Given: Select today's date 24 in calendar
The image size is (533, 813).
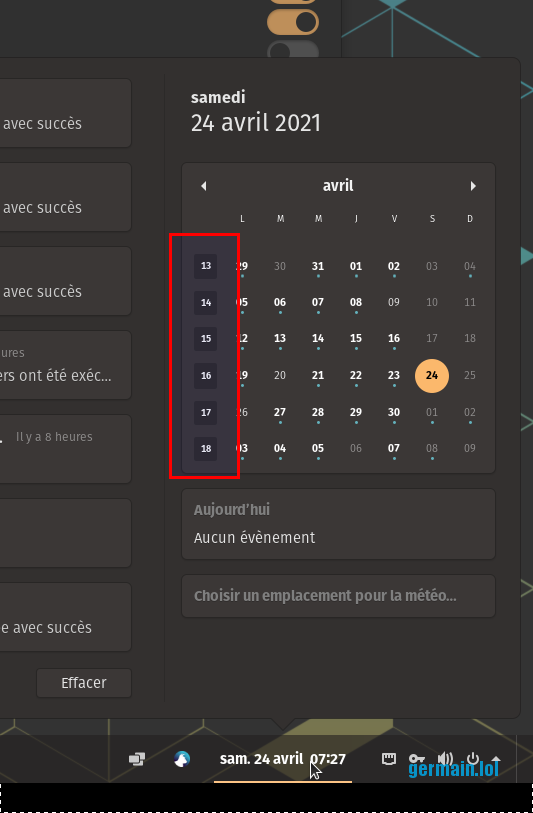Looking at the screenshot, I should pos(432,375).
